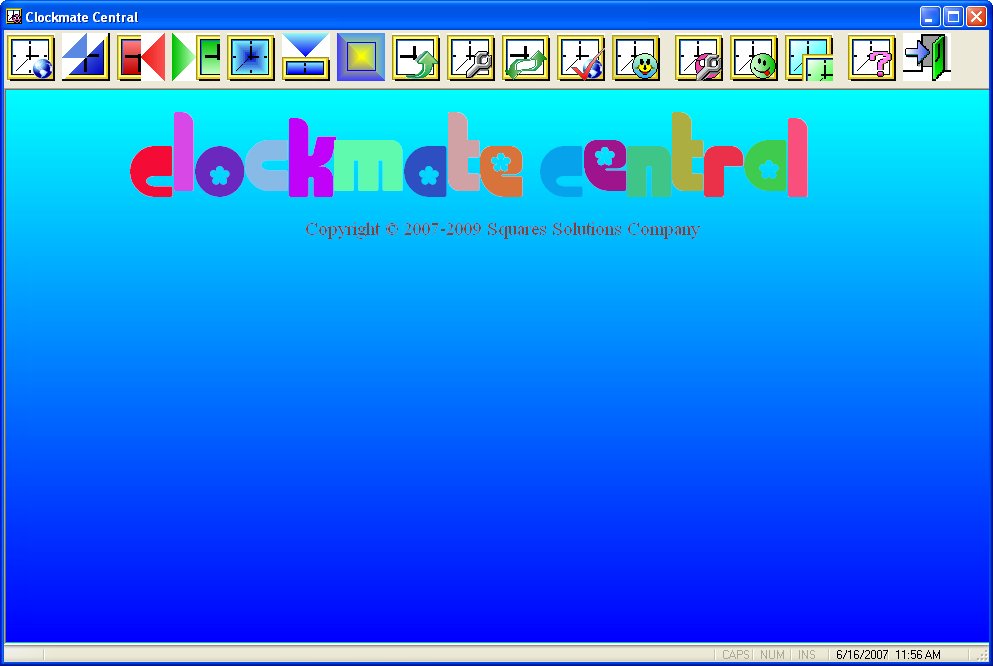Open help via clock question mark icon
Viewport: 993px width, 666px height.
tap(872, 58)
